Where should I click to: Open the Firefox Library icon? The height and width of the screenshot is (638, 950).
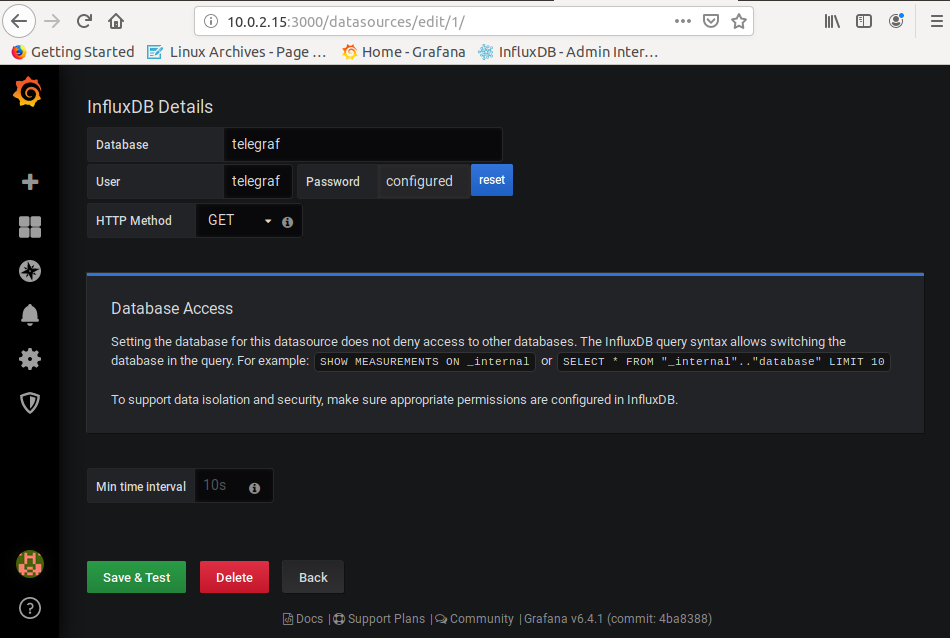click(x=832, y=21)
